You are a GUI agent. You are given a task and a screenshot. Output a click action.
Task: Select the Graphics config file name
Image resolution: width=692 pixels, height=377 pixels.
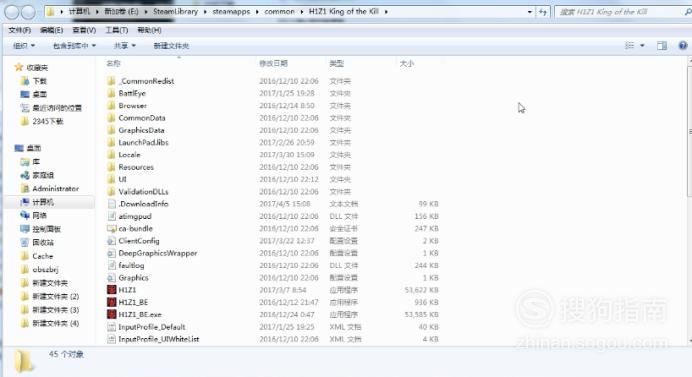point(133,278)
